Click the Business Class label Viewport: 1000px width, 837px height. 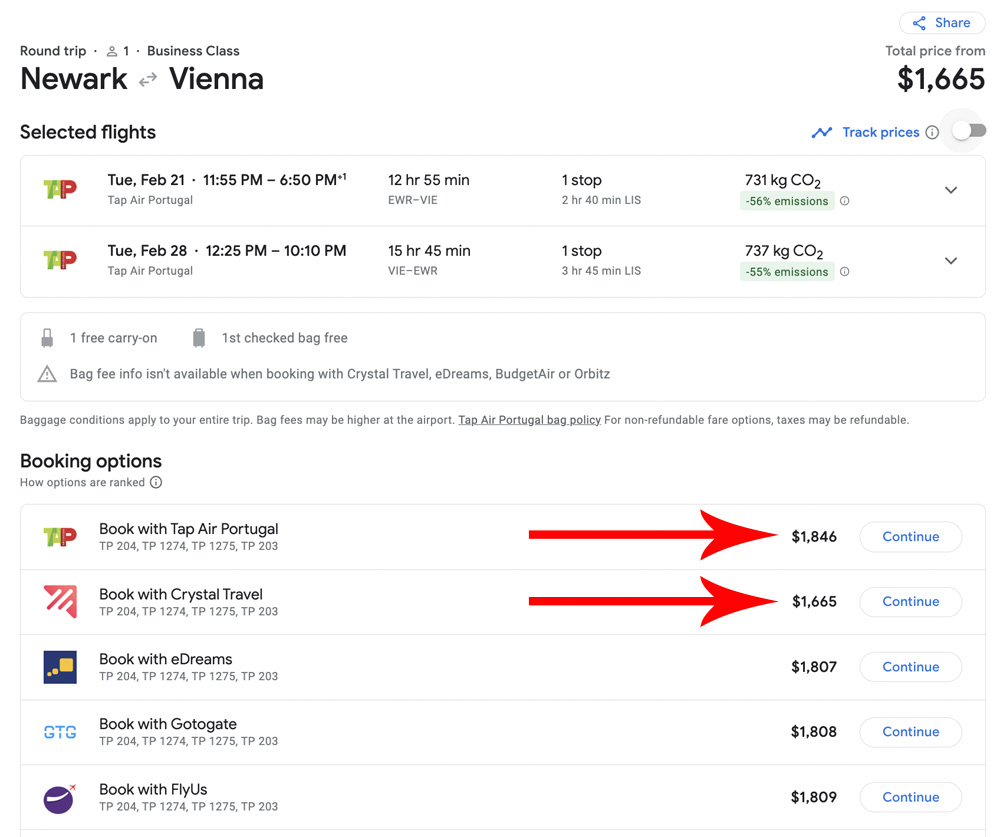(x=193, y=51)
